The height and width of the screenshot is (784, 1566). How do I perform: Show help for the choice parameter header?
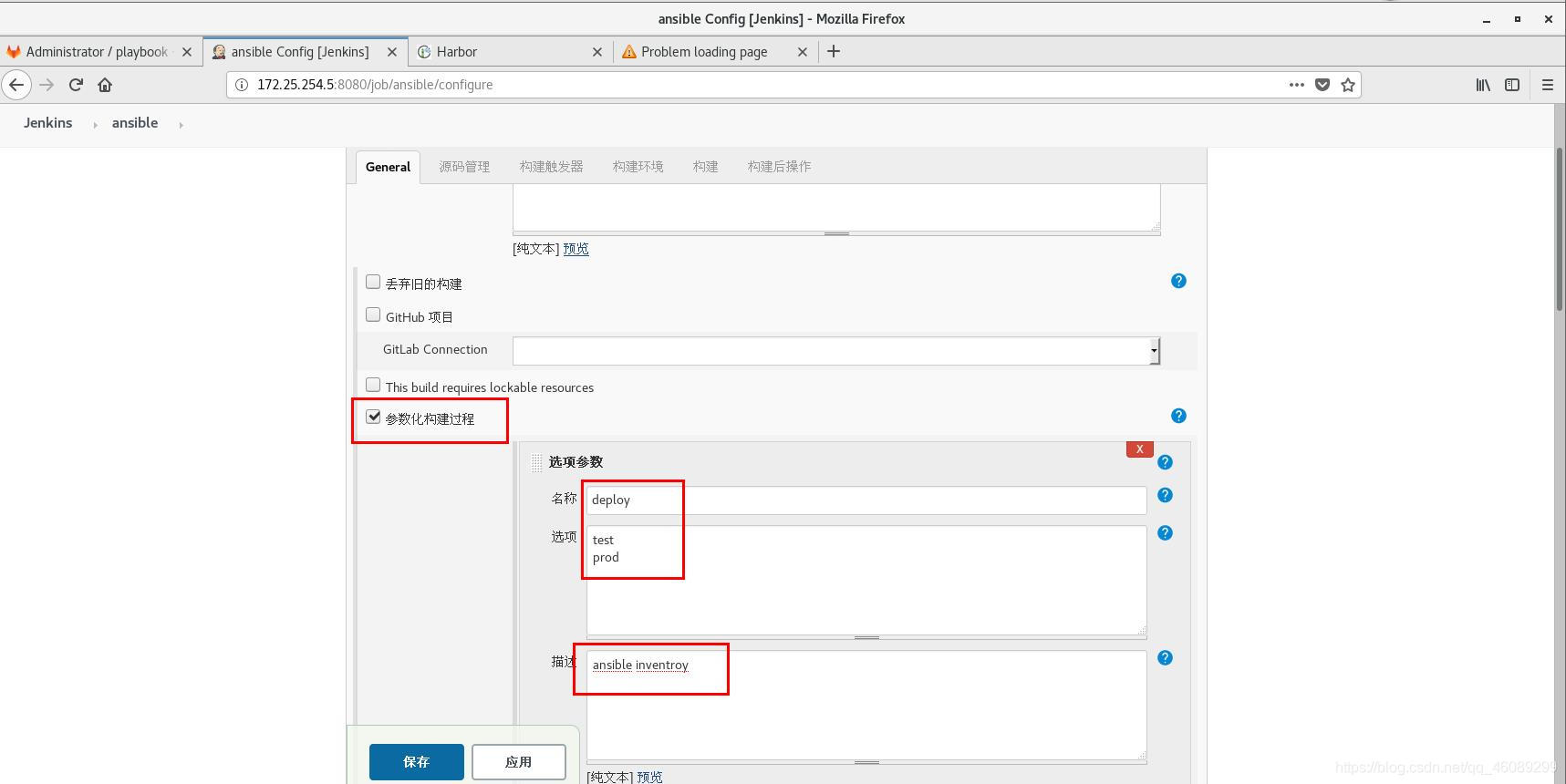point(1165,462)
